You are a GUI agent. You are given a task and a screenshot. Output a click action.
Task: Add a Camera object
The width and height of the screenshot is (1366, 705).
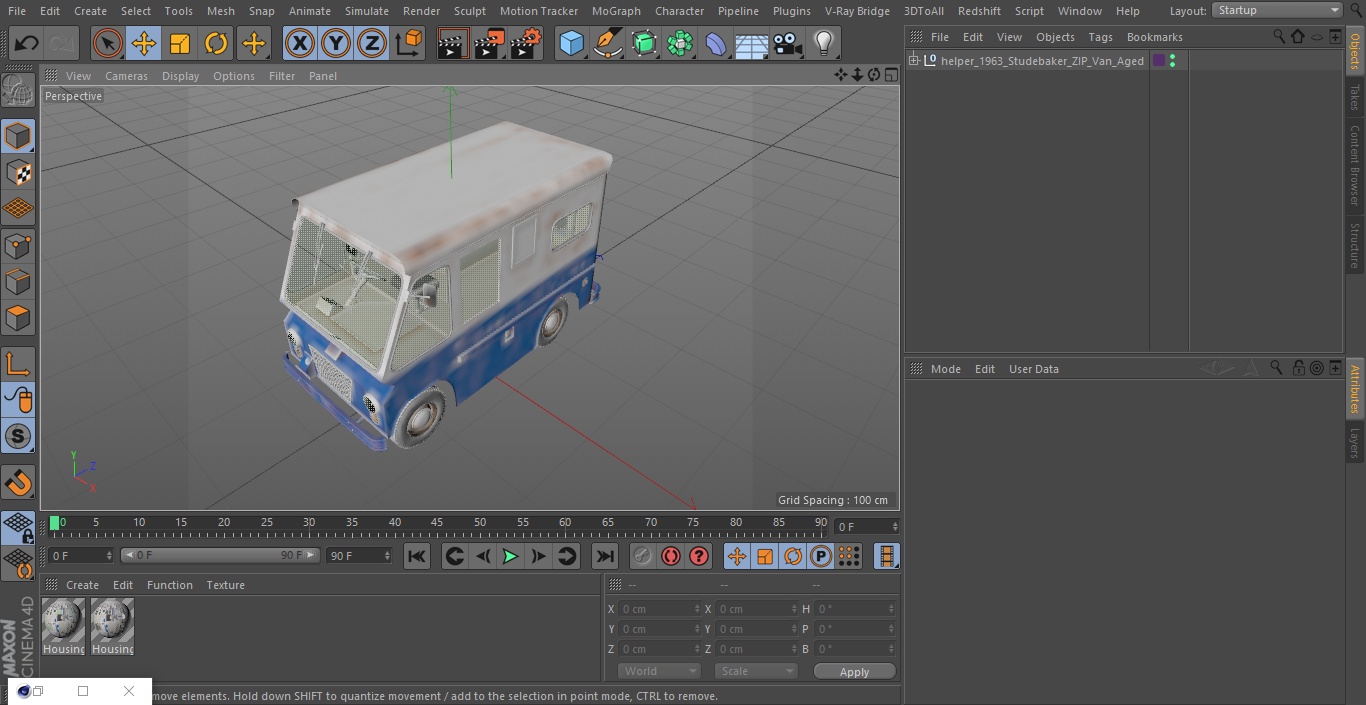click(788, 43)
